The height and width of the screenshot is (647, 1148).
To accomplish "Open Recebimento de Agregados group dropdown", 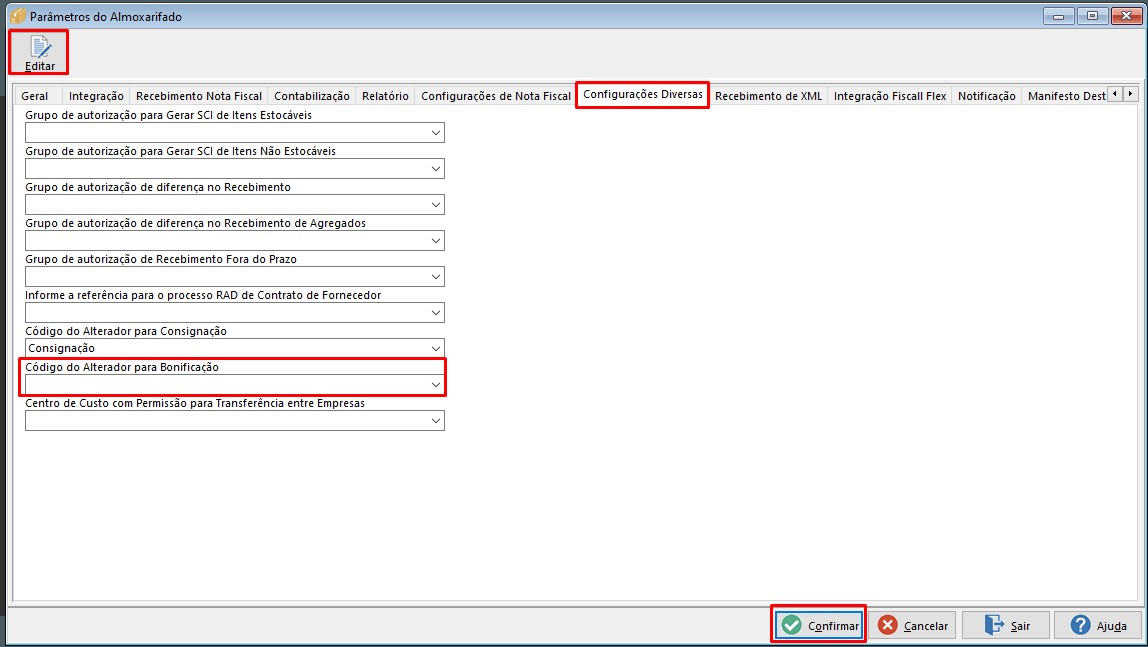I will coord(436,240).
